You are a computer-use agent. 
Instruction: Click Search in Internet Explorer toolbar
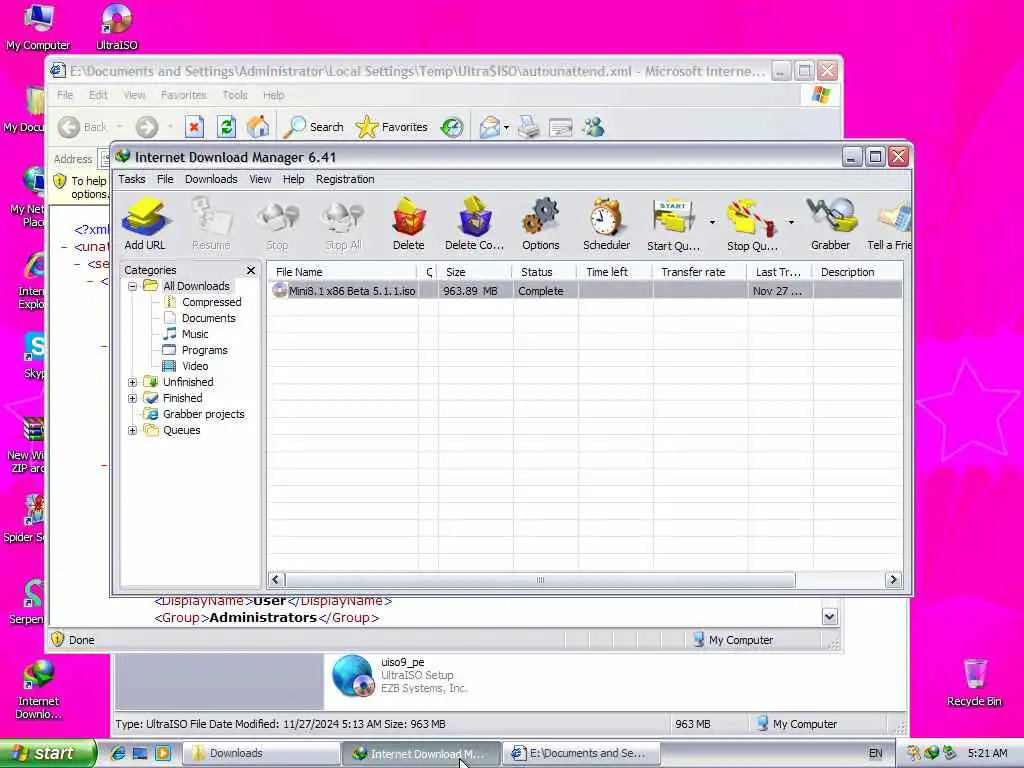313,127
